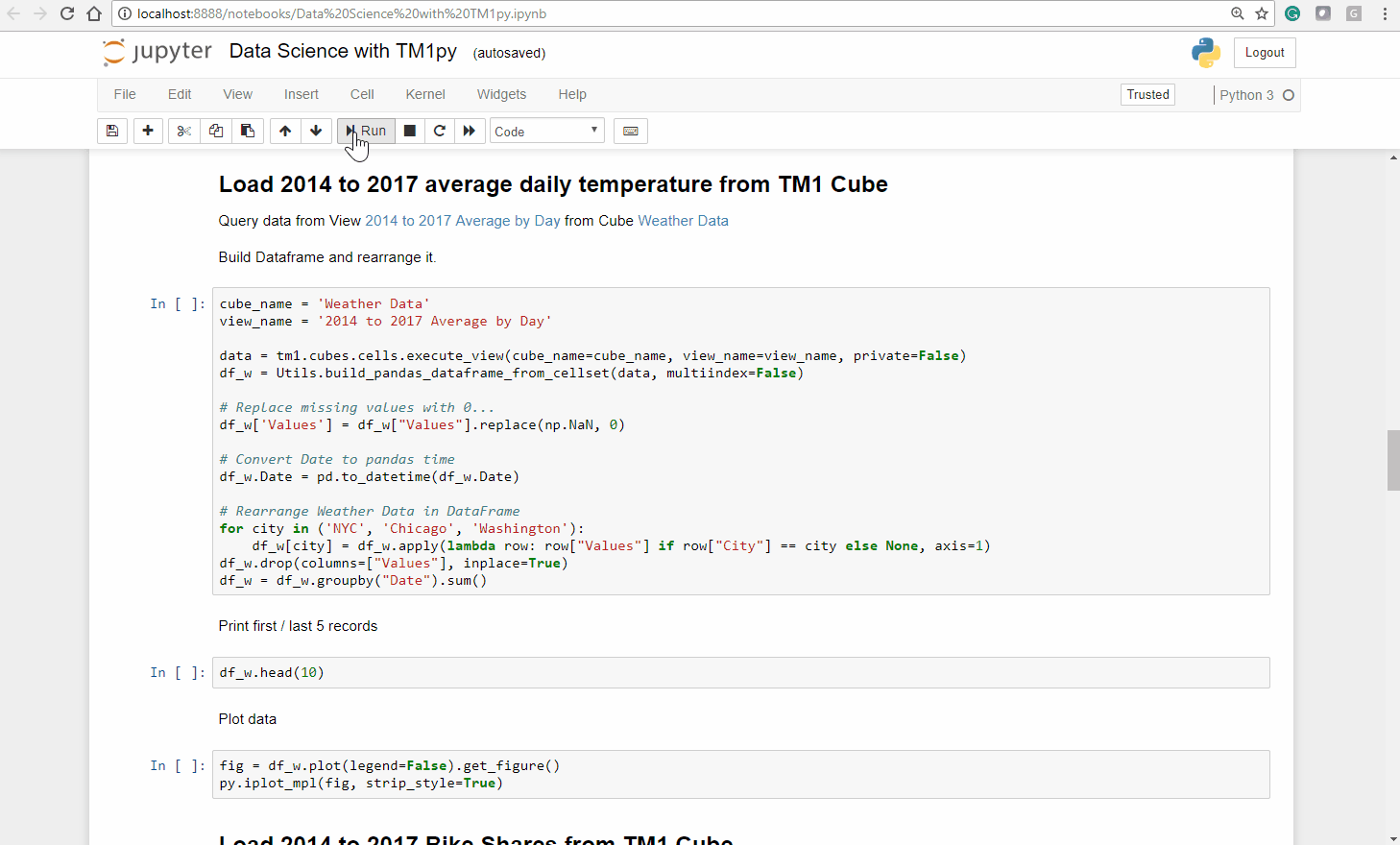Save notebook with the floppy disk icon
The height and width of the screenshot is (845, 1400).
[x=112, y=132]
